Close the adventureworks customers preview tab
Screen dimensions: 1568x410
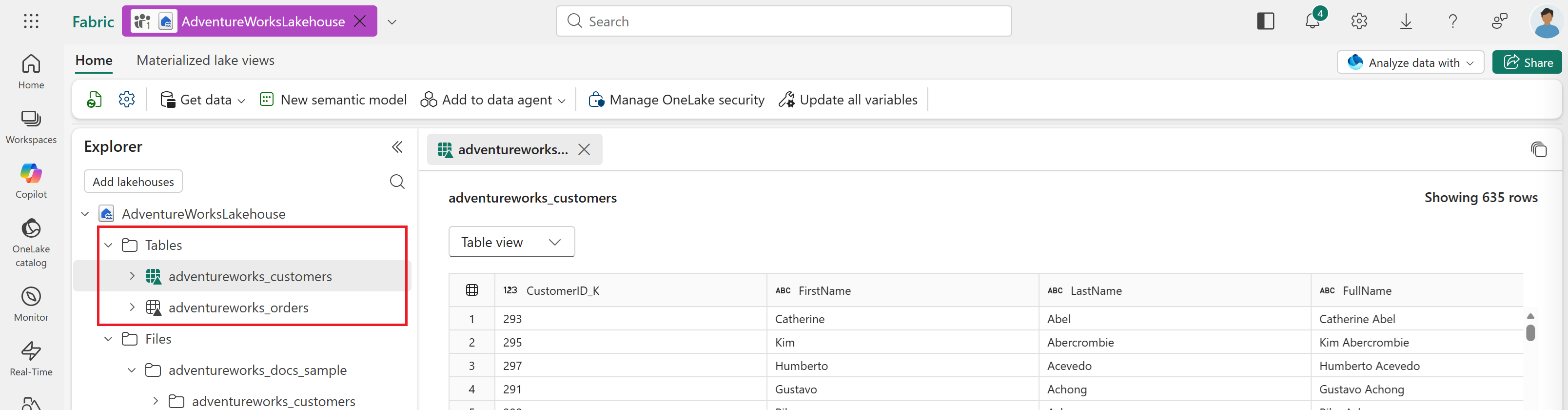click(x=585, y=149)
